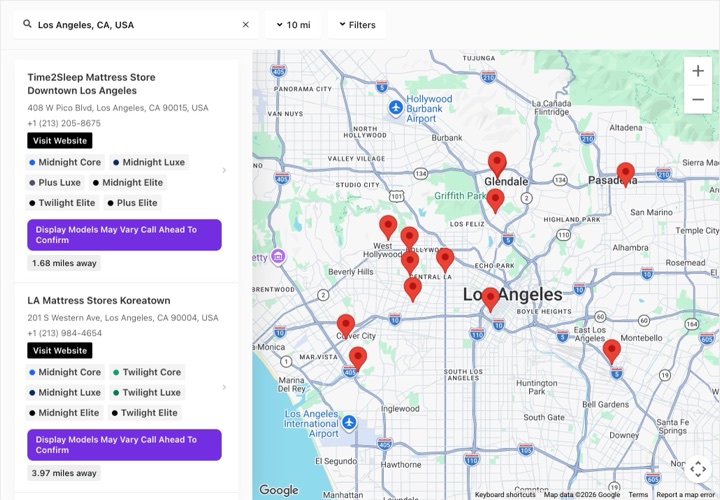
Task: Click the map pin above Glendale
Action: [x=497, y=163]
